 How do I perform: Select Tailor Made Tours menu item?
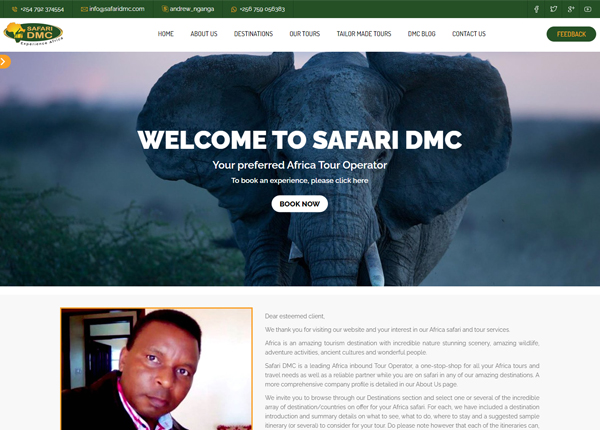click(x=364, y=34)
